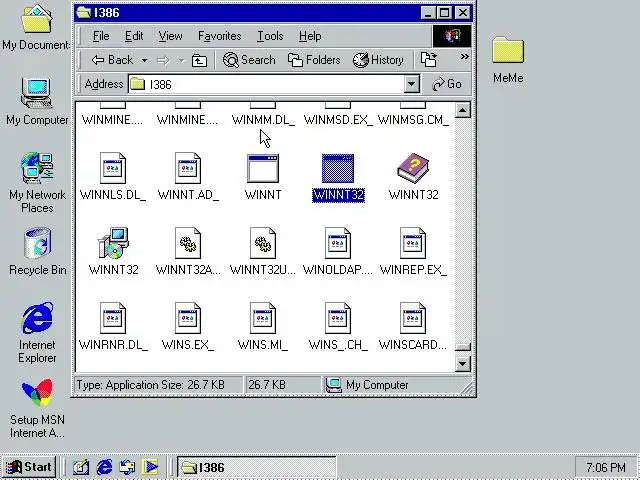Select the WINNT application window icon
640x480 pixels.
coord(263,168)
